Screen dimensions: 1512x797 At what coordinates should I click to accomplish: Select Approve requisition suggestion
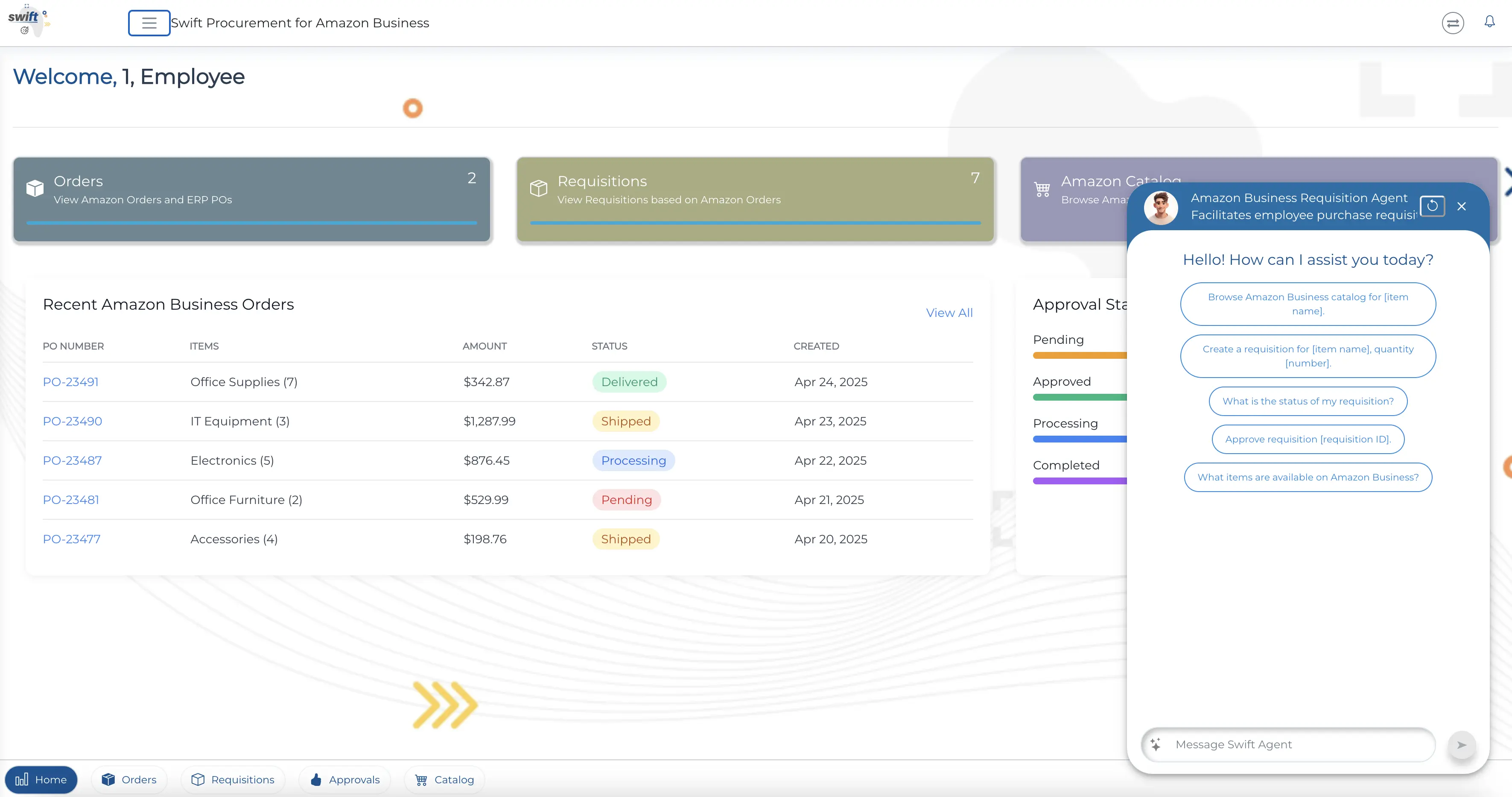point(1308,440)
